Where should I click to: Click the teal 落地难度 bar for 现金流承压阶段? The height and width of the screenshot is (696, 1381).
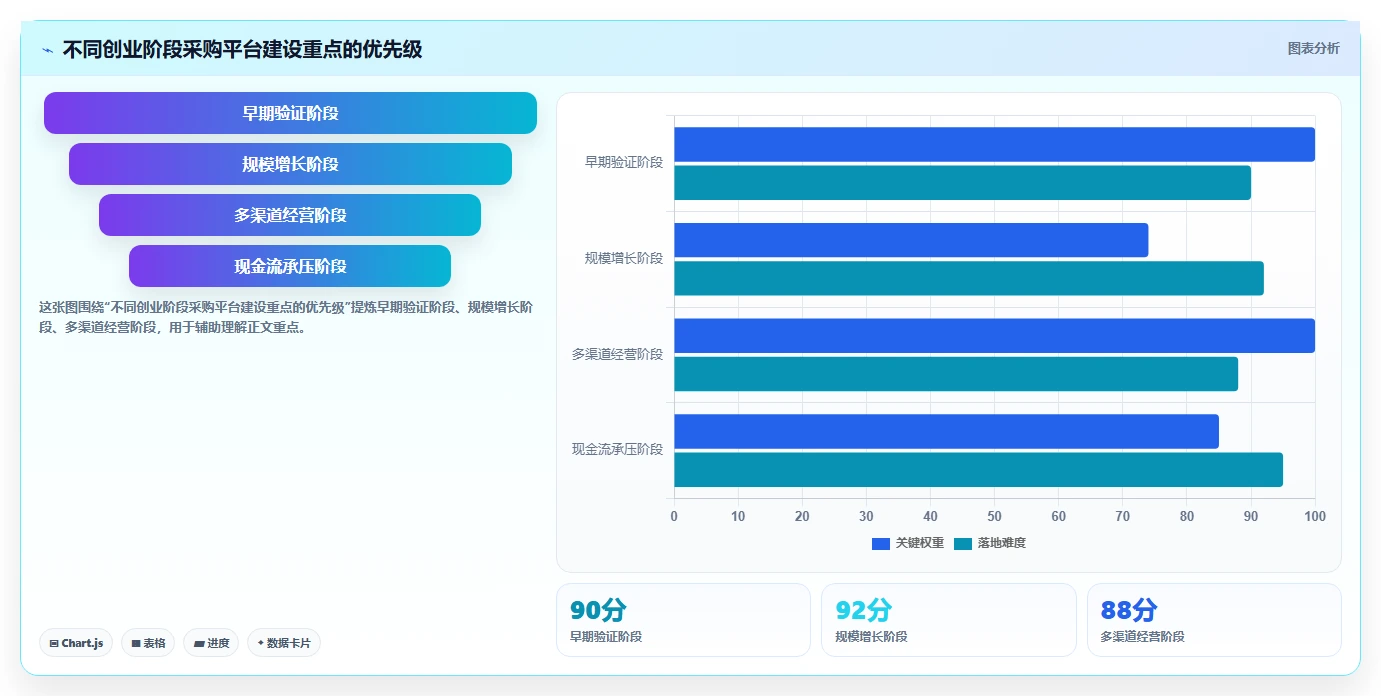(x=978, y=470)
